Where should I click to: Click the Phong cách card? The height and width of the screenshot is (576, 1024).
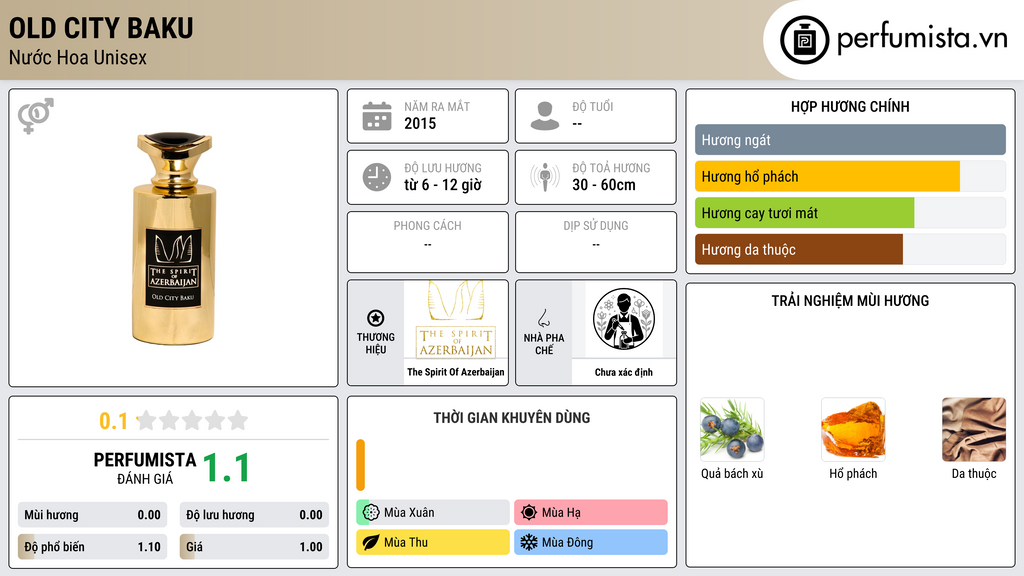428,242
